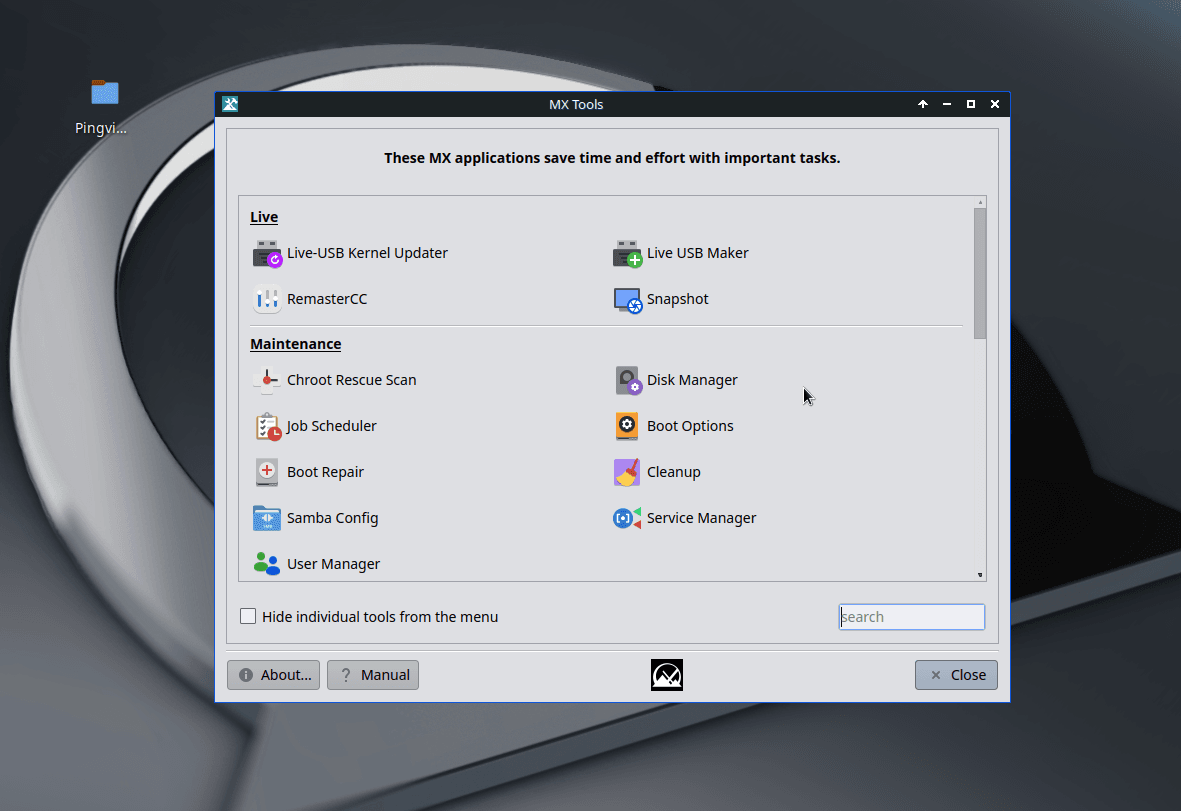
Task: Open the RemasterCC sliders icon
Action: pos(267,300)
